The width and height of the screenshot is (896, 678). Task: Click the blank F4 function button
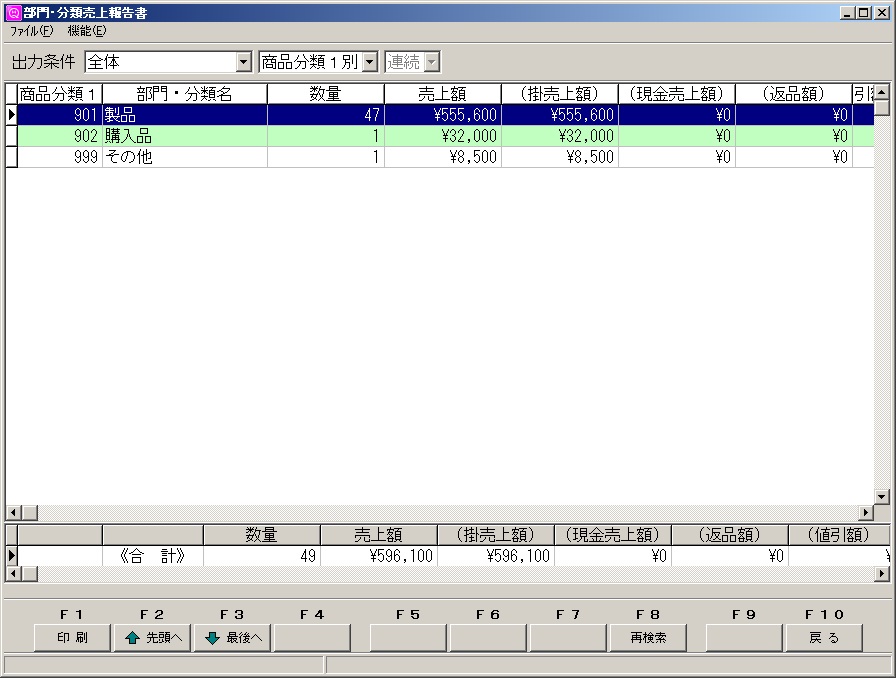[312, 637]
